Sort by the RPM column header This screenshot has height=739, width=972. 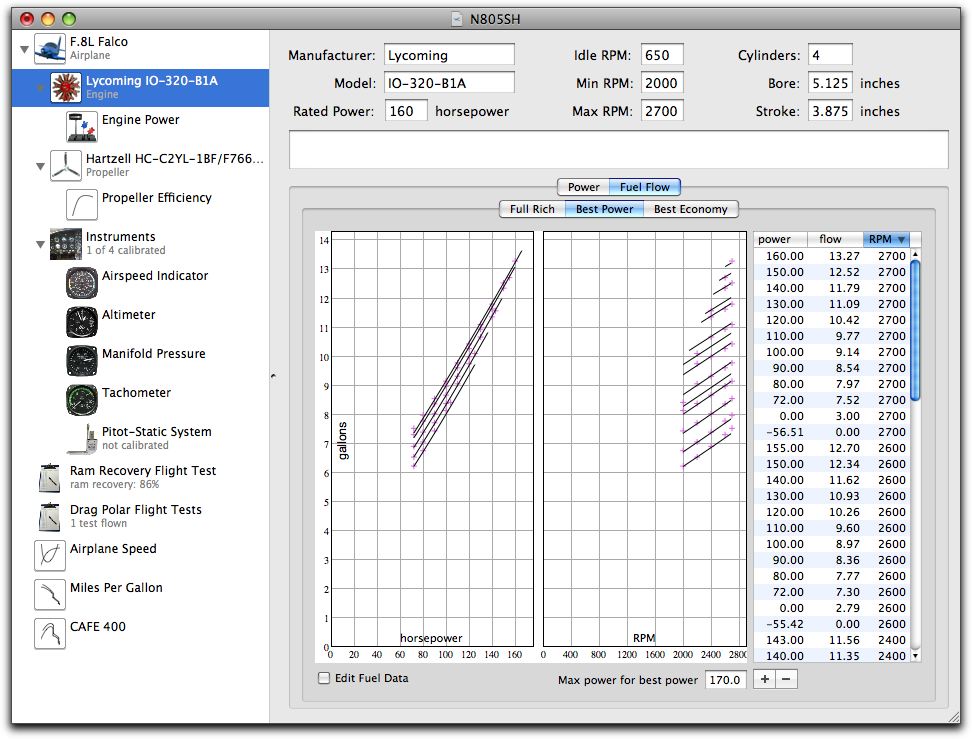click(x=887, y=239)
